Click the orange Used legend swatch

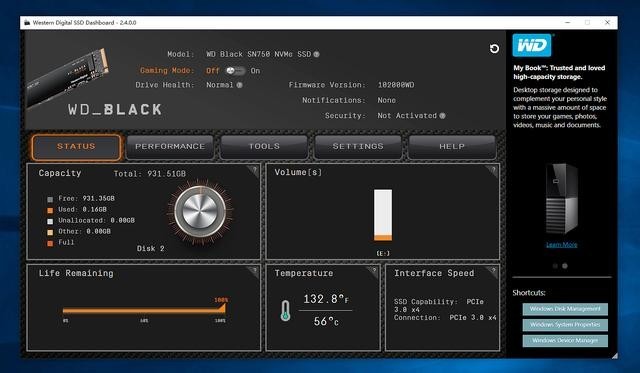pos(50,211)
